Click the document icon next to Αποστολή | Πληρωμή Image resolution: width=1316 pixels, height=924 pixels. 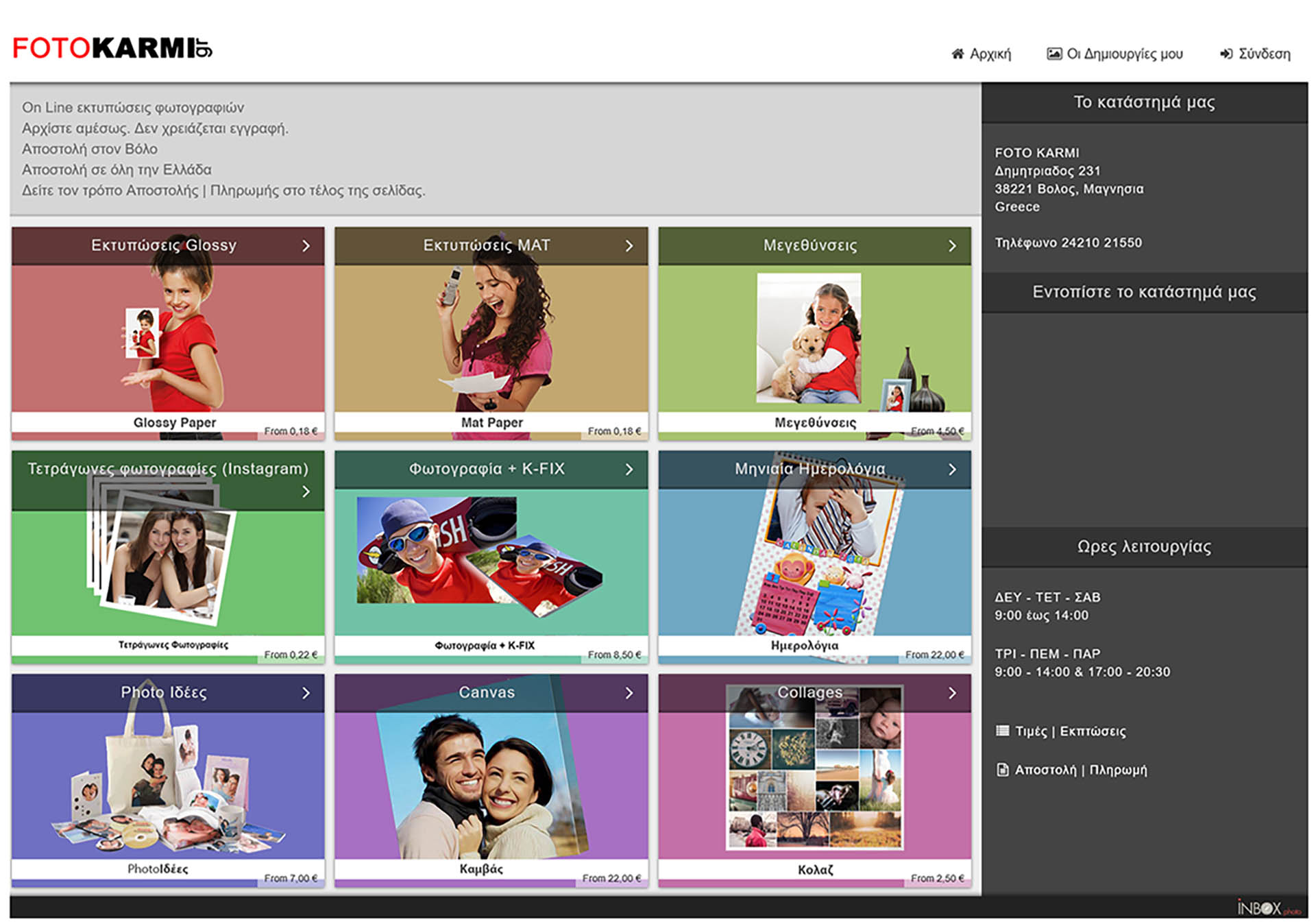(1002, 770)
